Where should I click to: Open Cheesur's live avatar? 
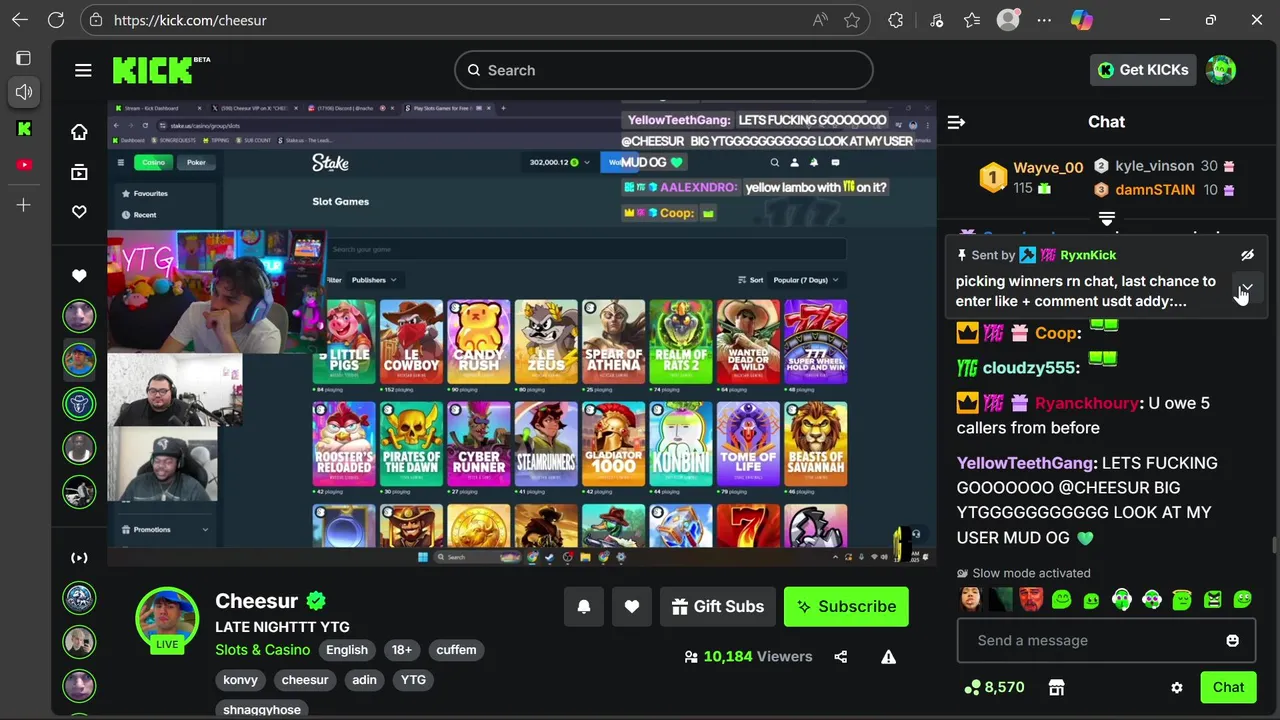tap(167, 619)
